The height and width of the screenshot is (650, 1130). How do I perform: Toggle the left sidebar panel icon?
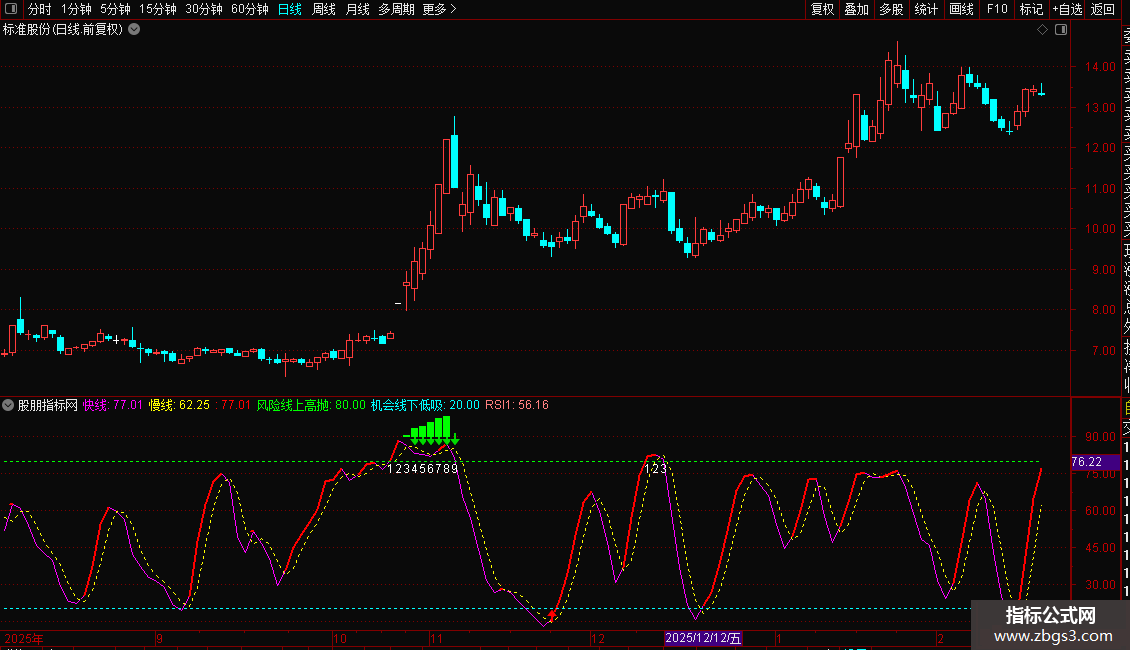point(11,9)
